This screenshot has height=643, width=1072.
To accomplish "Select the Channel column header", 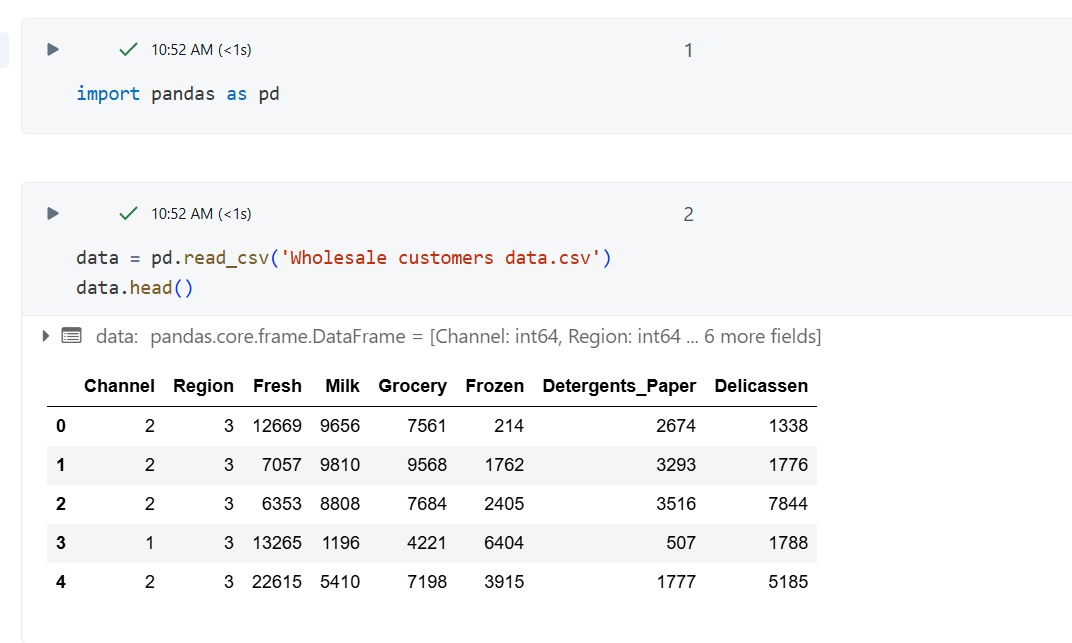I will point(119,386).
